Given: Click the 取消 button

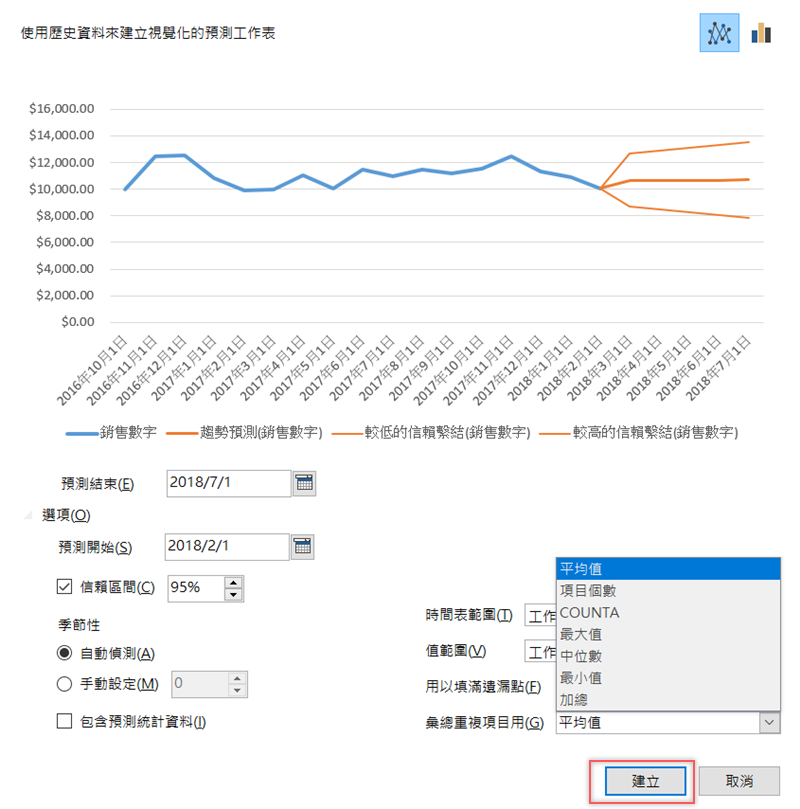Looking at the screenshot, I should (x=739, y=781).
